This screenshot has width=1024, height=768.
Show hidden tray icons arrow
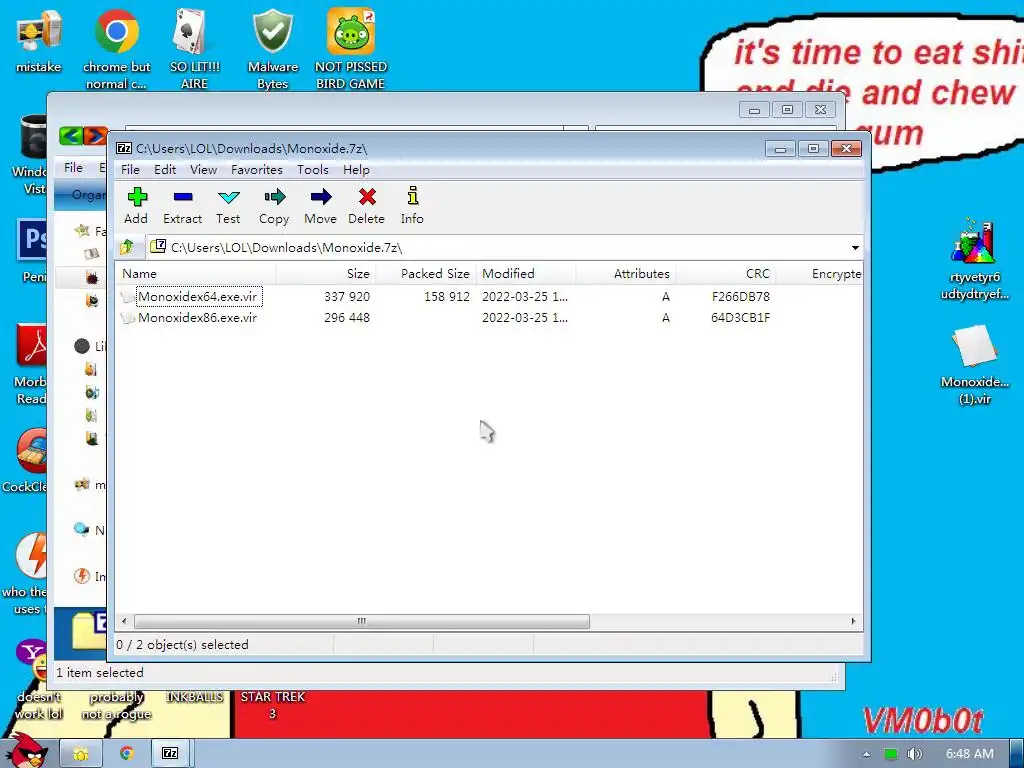867,754
